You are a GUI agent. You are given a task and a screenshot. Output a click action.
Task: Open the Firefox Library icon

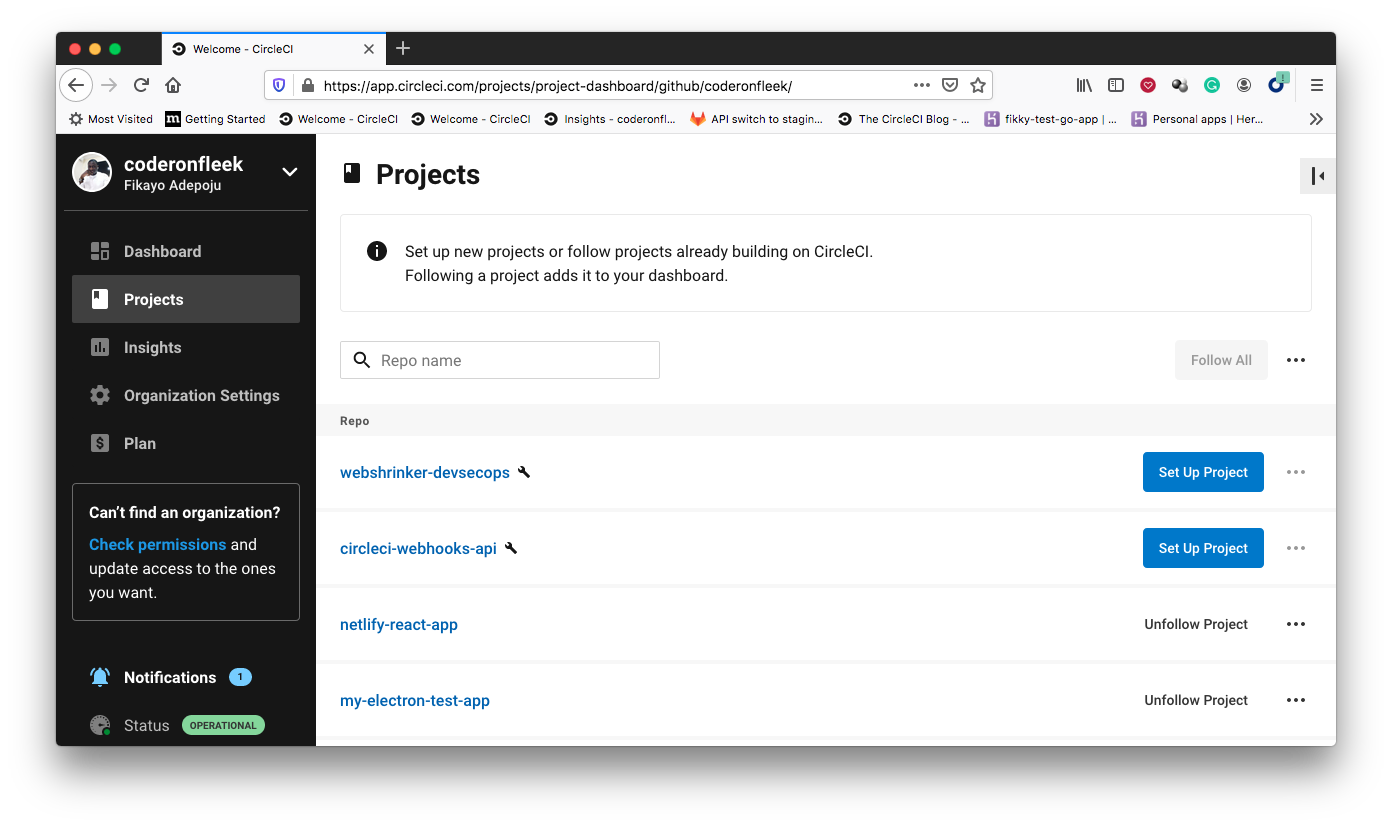coord(1084,85)
